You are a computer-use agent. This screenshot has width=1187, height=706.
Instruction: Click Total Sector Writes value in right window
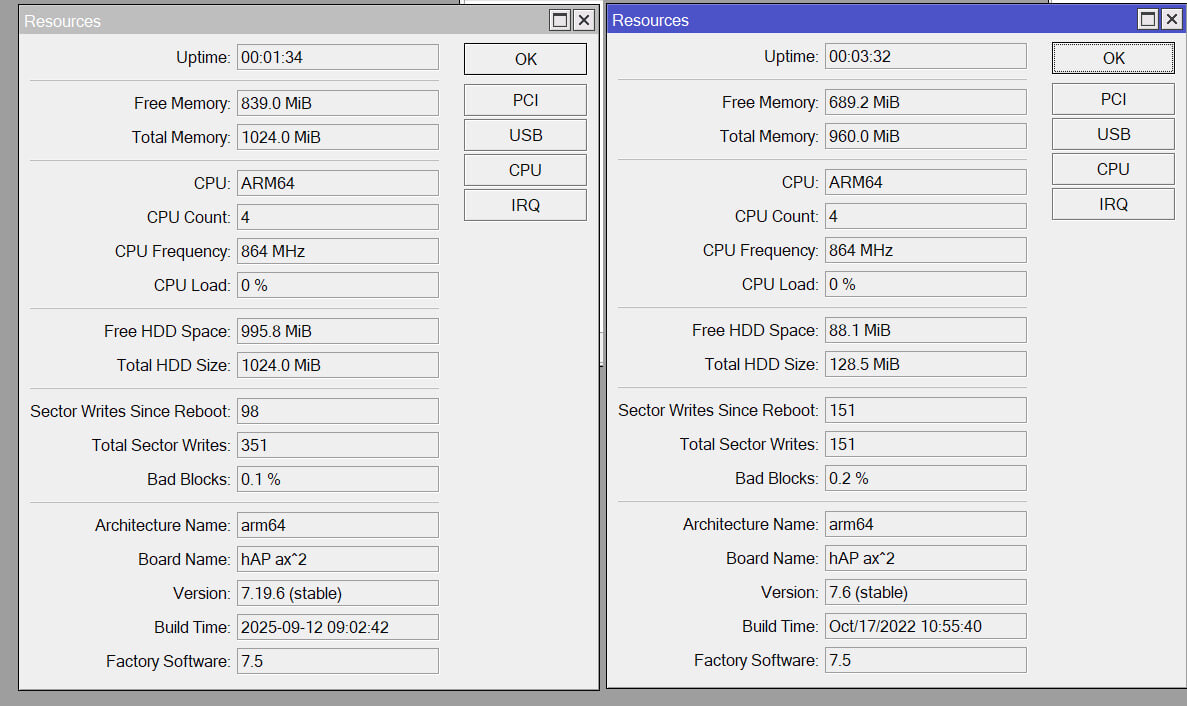926,445
